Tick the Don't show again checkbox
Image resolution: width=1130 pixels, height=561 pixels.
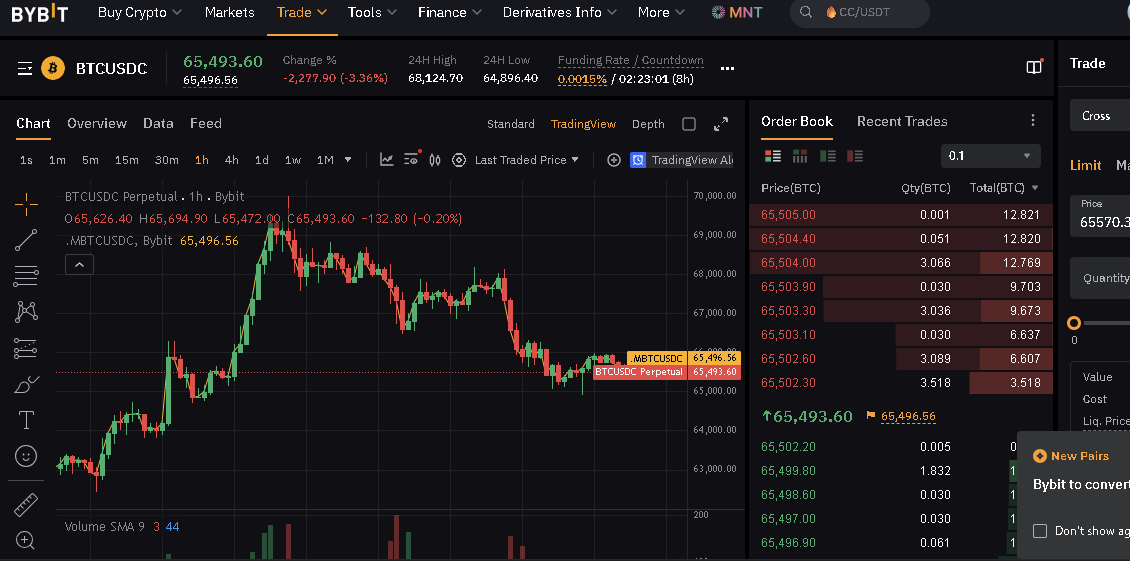1040,531
